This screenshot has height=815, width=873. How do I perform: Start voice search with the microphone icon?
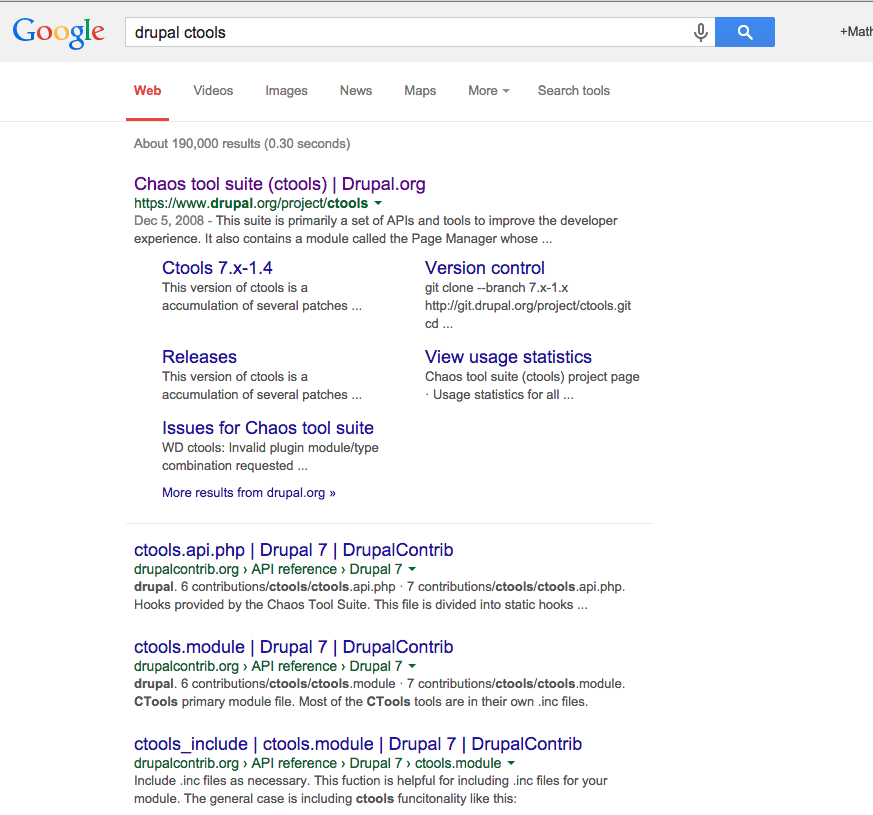click(x=701, y=32)
